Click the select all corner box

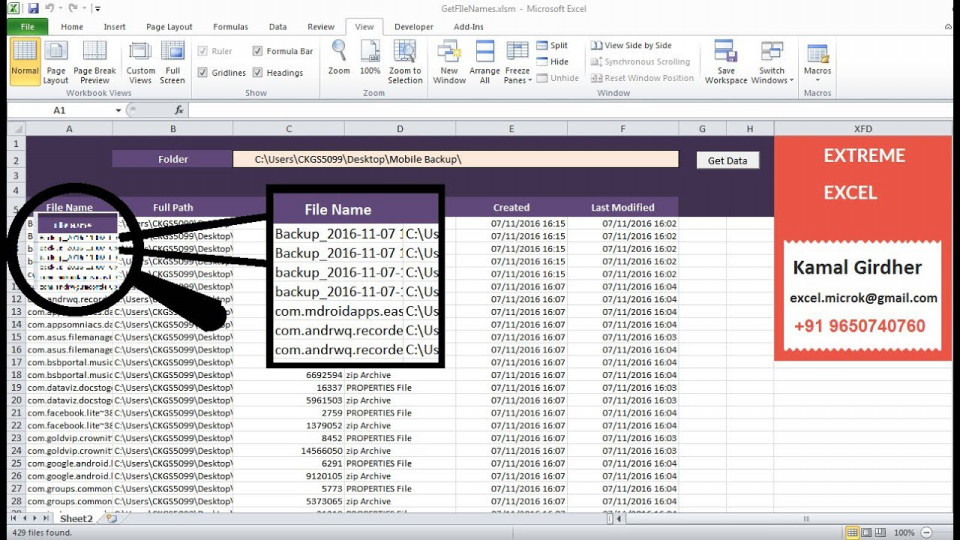click(17, 129)
